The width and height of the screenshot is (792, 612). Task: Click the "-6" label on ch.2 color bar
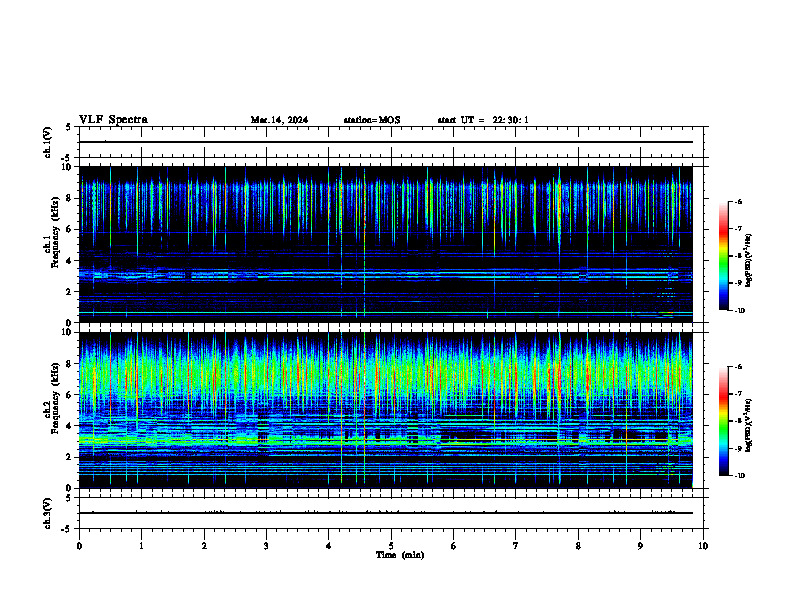[738, 367]
